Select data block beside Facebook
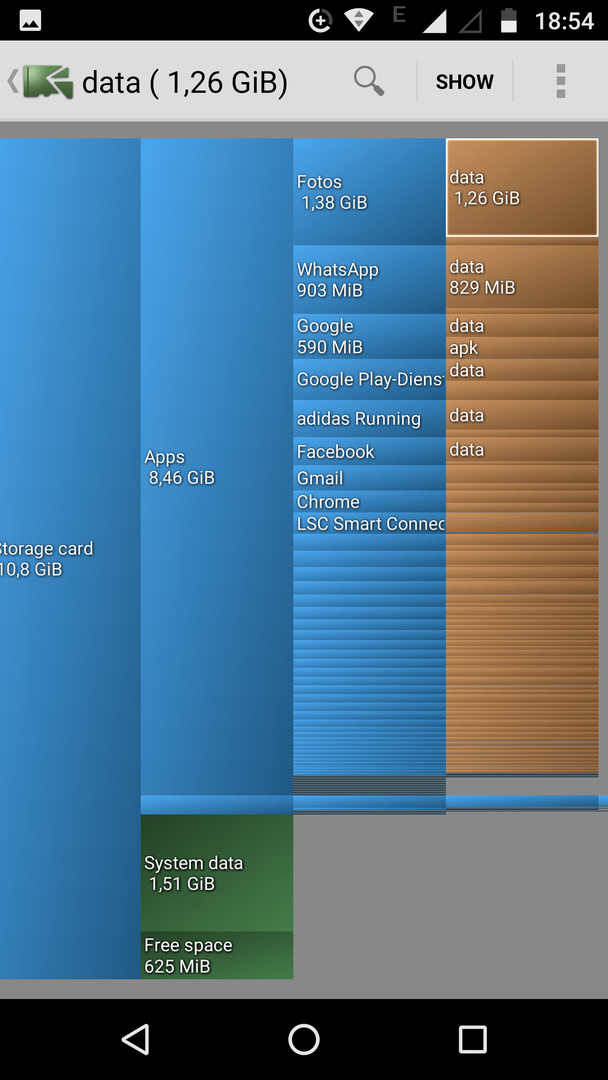 (x=522, y=449)
